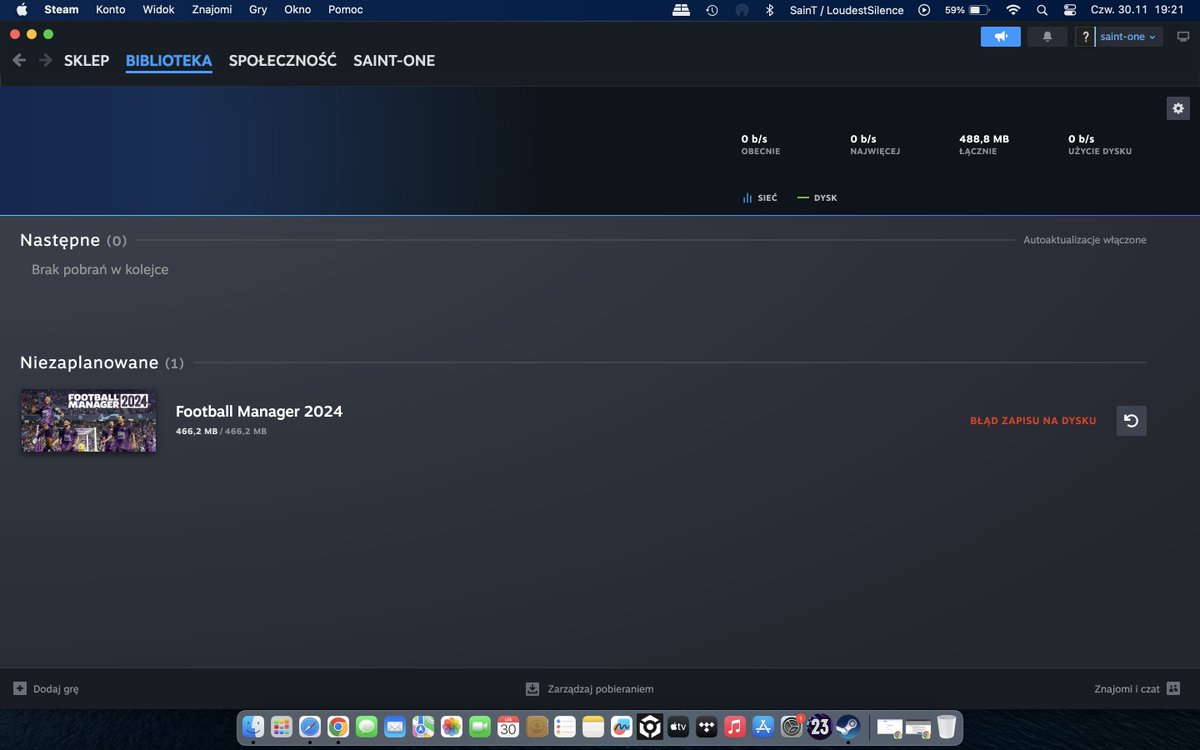
Task: Open the Pomoc menu
Action: [x=346, y=10]
